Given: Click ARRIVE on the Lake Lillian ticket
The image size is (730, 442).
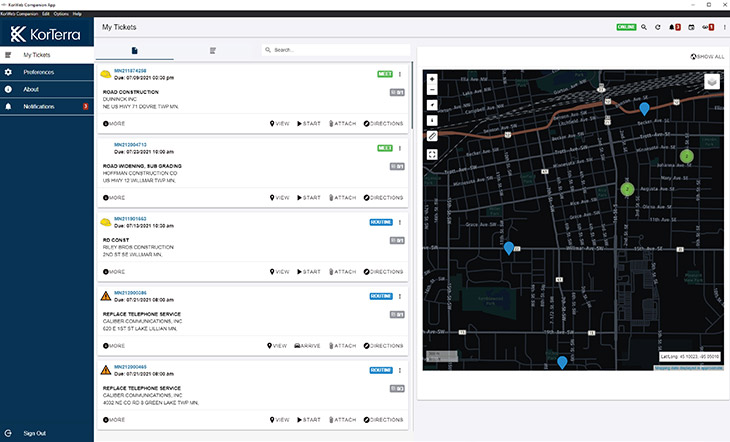Looking at the screenshot, I should click(307, 346).
